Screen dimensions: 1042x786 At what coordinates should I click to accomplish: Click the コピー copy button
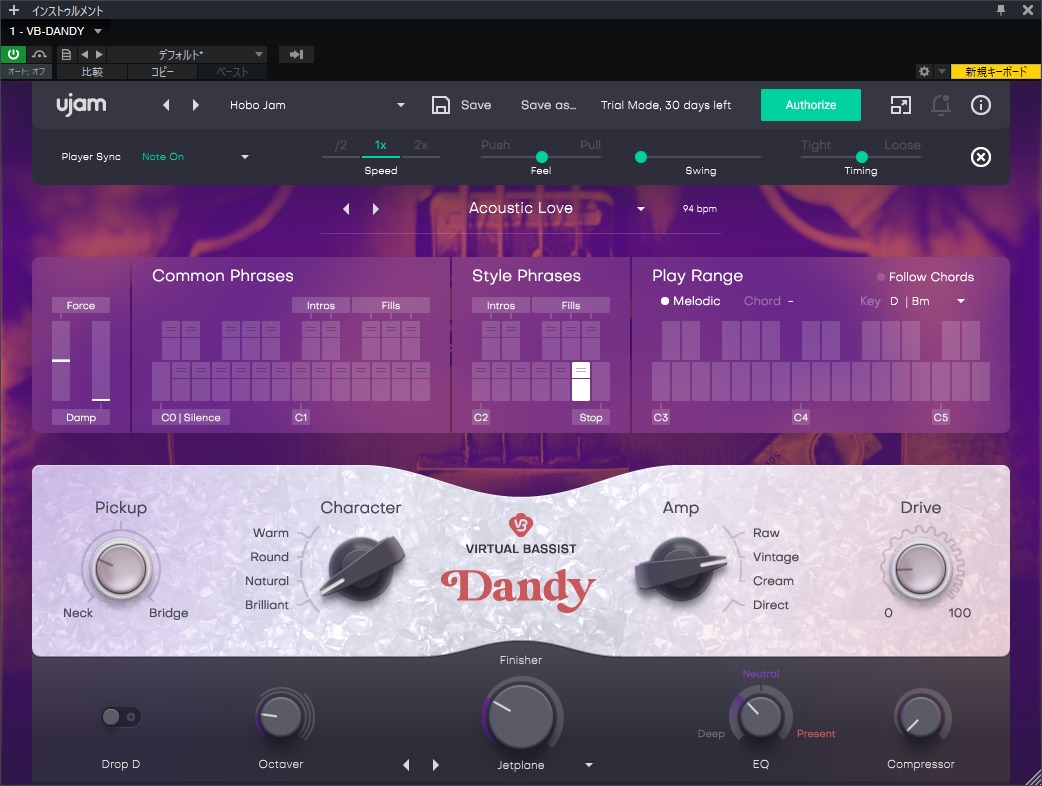pos(162,72)
